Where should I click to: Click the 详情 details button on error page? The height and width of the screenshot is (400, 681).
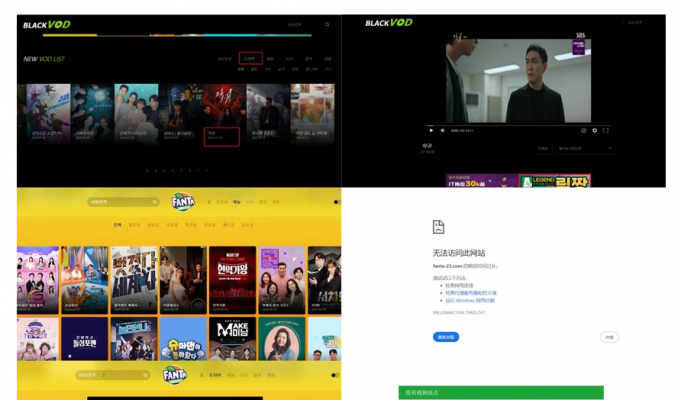tap(609, 337)
